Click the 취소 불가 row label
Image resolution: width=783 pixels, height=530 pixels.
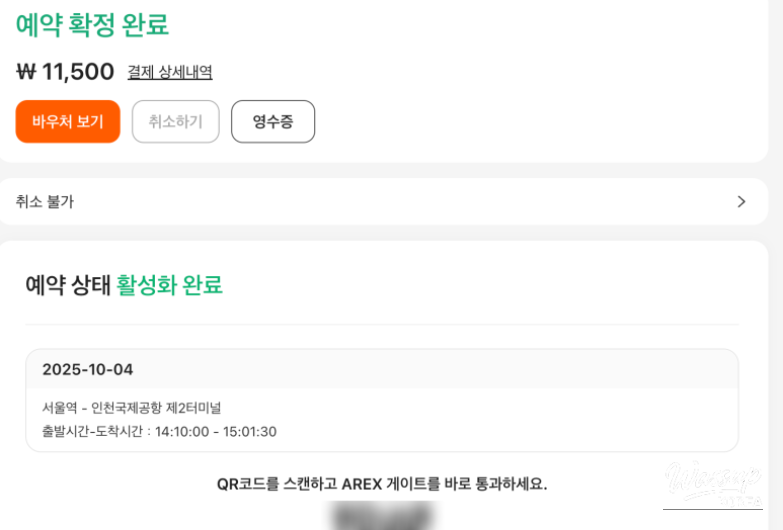point(45,201)
